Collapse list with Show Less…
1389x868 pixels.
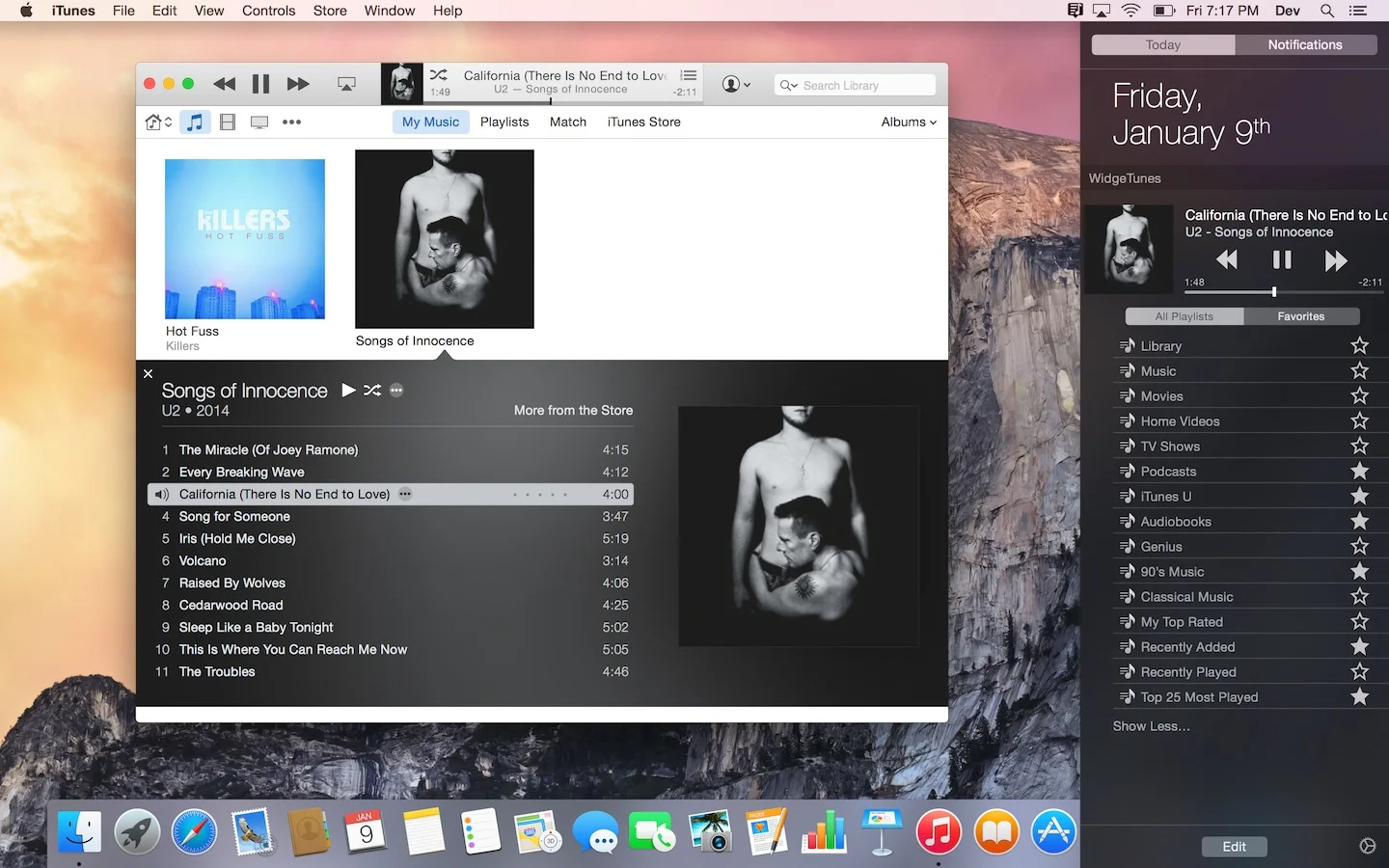click(x=1151, y=725)
